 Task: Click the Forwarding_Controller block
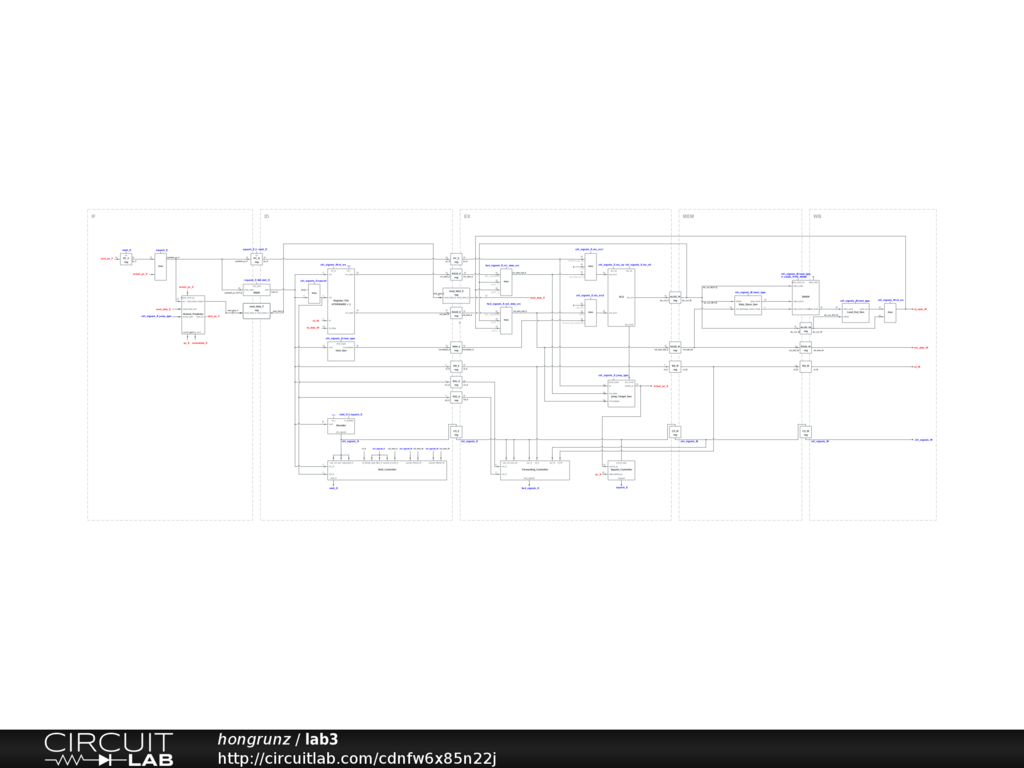click(535, 470)
